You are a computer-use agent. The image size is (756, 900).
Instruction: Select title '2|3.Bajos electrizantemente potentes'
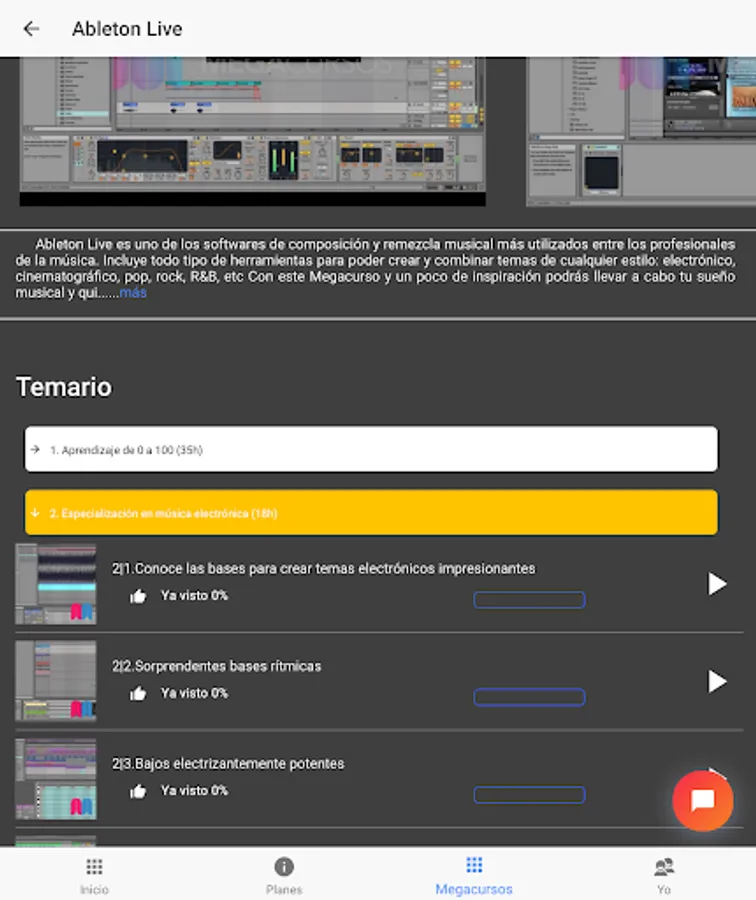pos(228,763)
